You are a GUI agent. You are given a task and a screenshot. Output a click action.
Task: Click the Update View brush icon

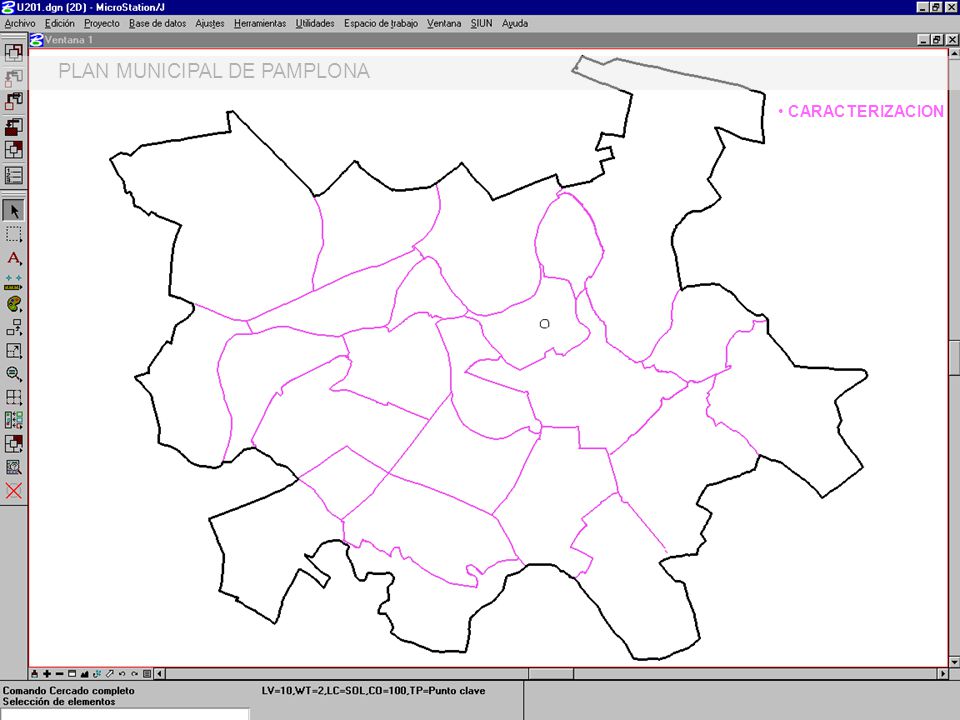pos(35,674)
